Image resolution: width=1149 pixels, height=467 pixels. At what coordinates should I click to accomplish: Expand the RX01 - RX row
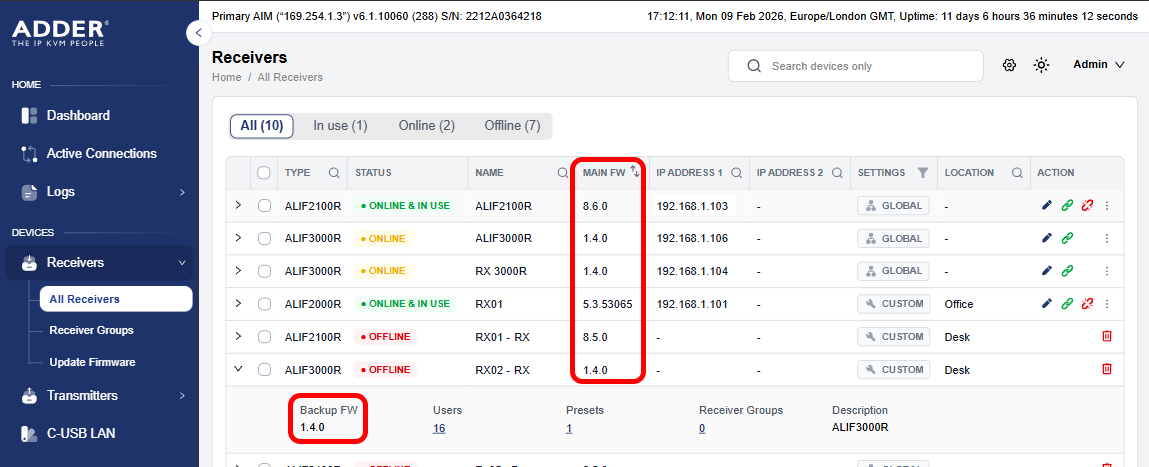[x=238, y=336]
